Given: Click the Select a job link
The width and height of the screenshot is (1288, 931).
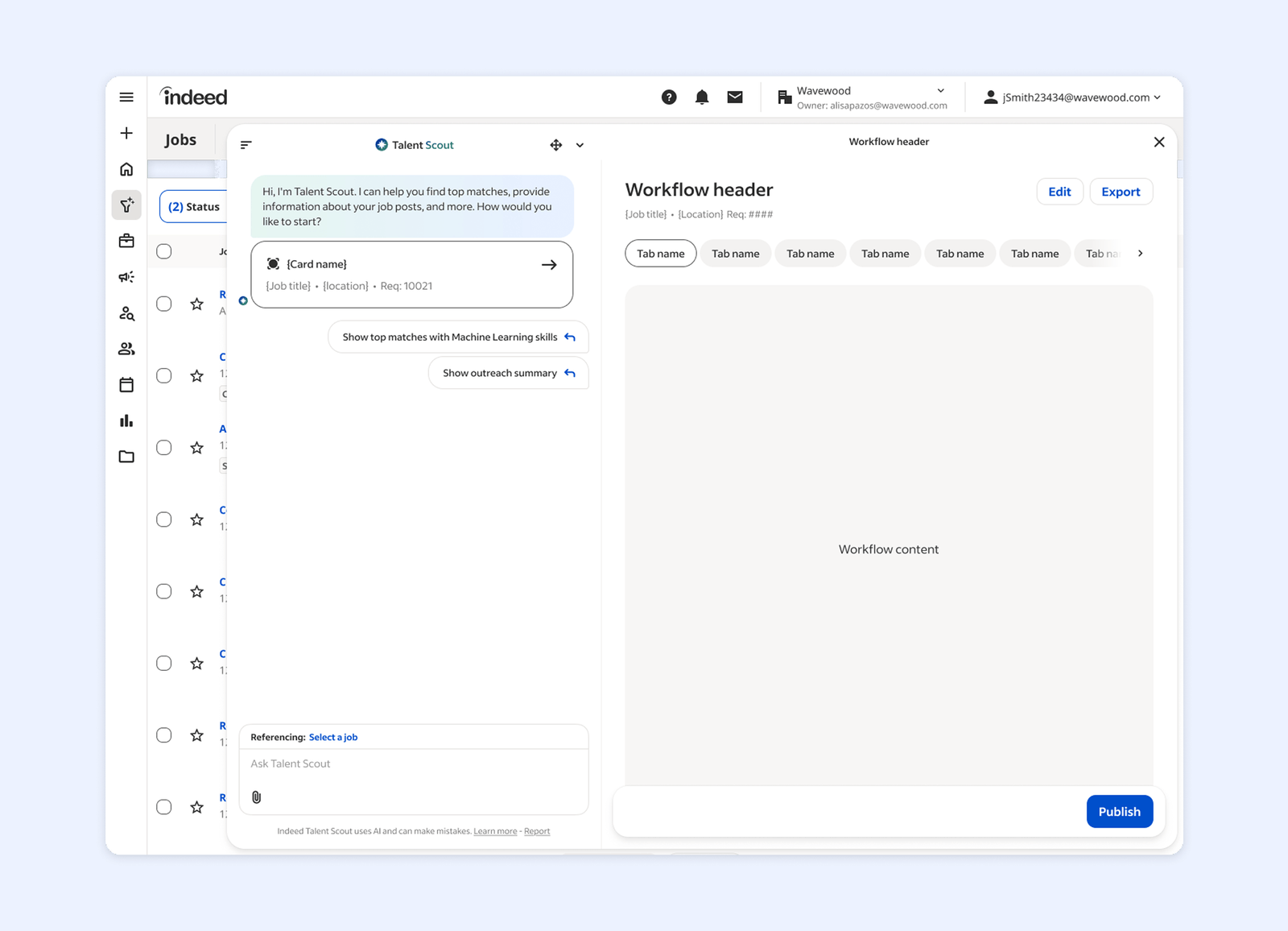Looking at the screenshot, I should click(333, 736).
